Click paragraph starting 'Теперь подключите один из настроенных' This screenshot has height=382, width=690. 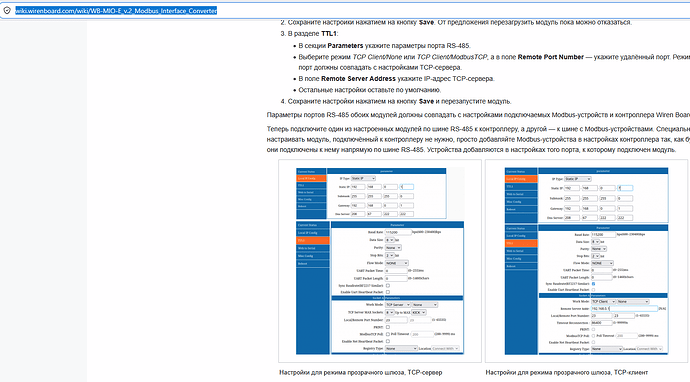(x=478, y=140)
